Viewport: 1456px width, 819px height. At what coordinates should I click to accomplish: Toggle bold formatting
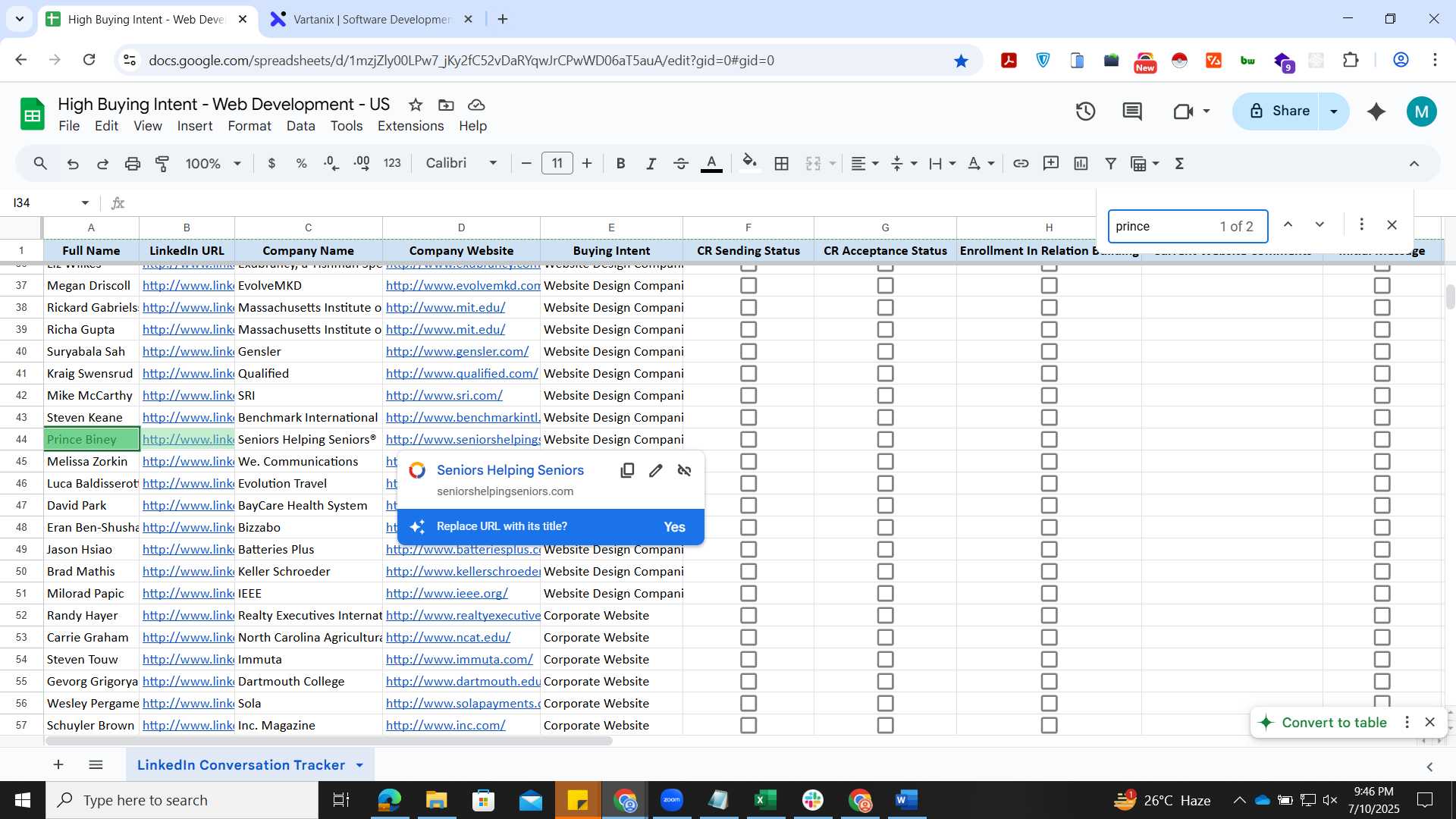coord(620,164)
